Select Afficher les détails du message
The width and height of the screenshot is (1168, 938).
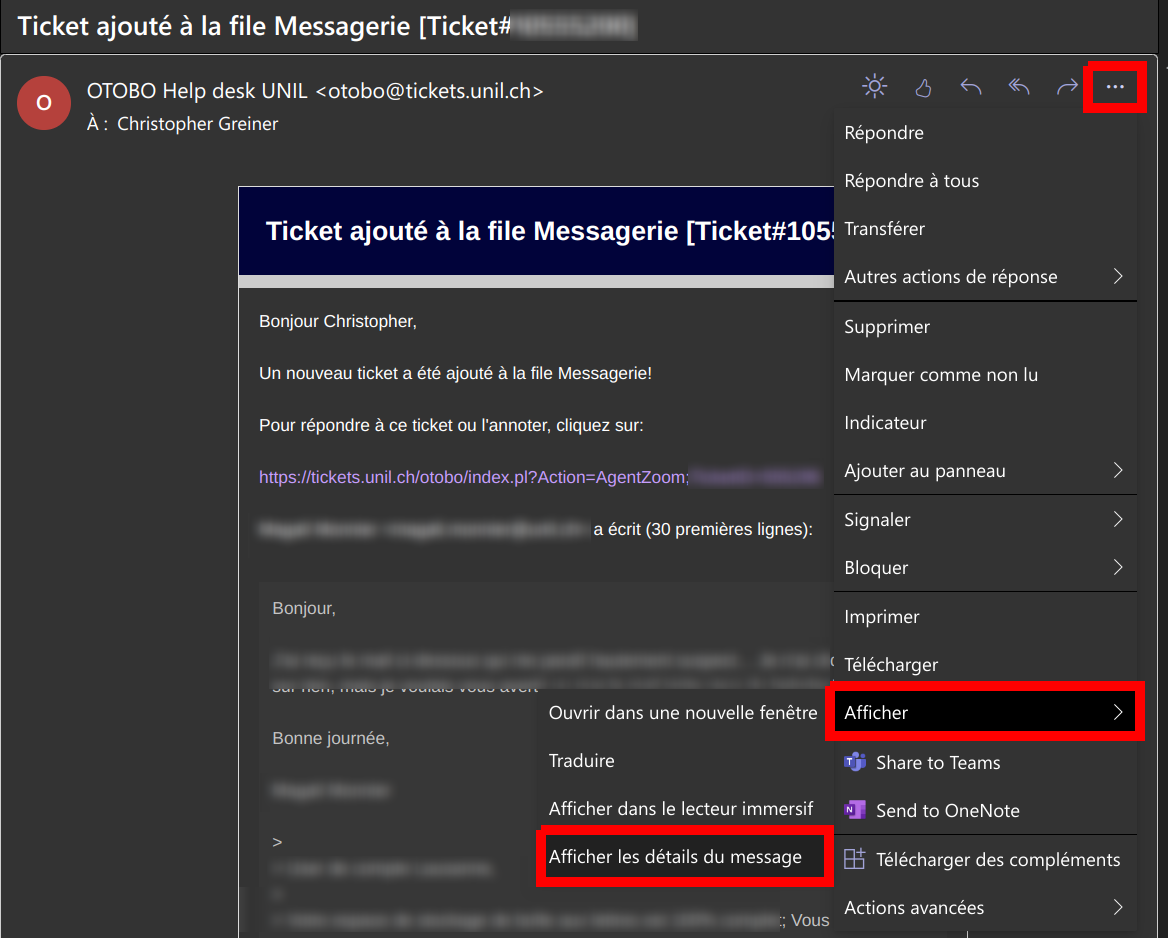[x=675, y=857]
